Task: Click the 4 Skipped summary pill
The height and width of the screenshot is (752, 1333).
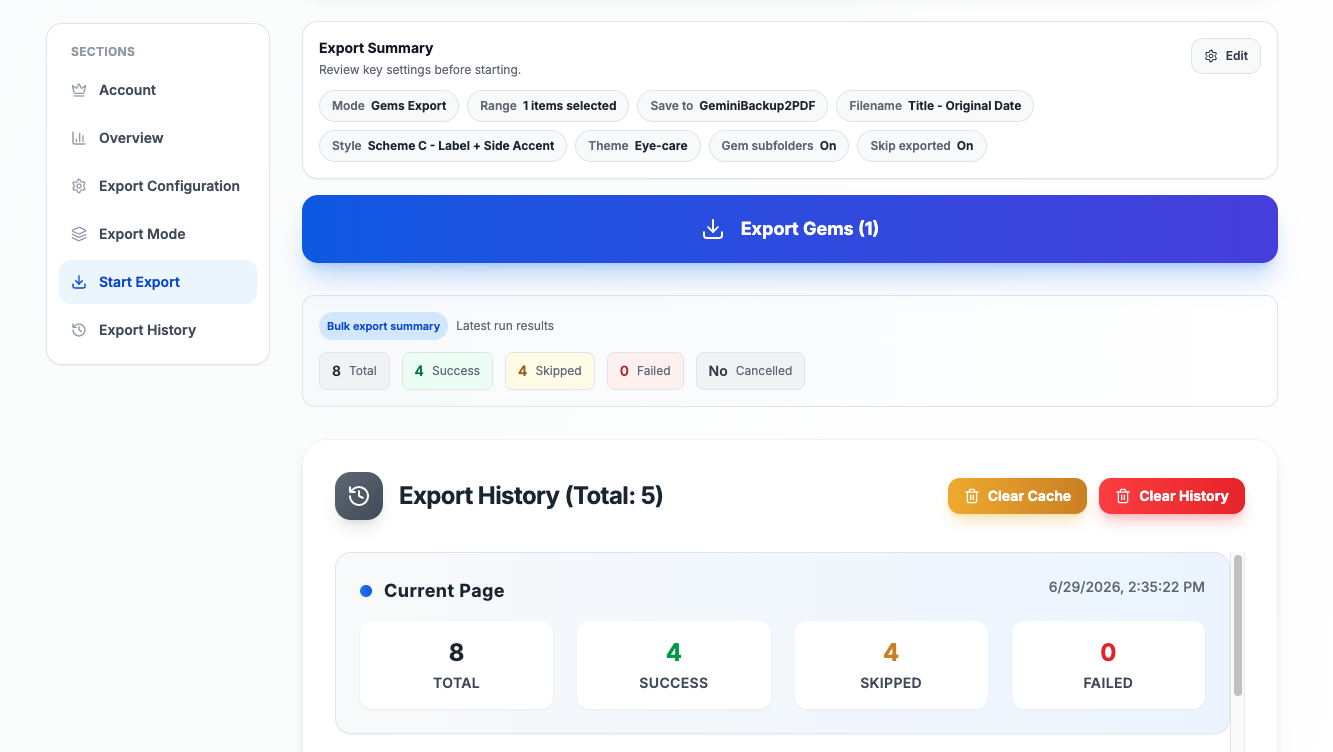Action: click(550, 371)
